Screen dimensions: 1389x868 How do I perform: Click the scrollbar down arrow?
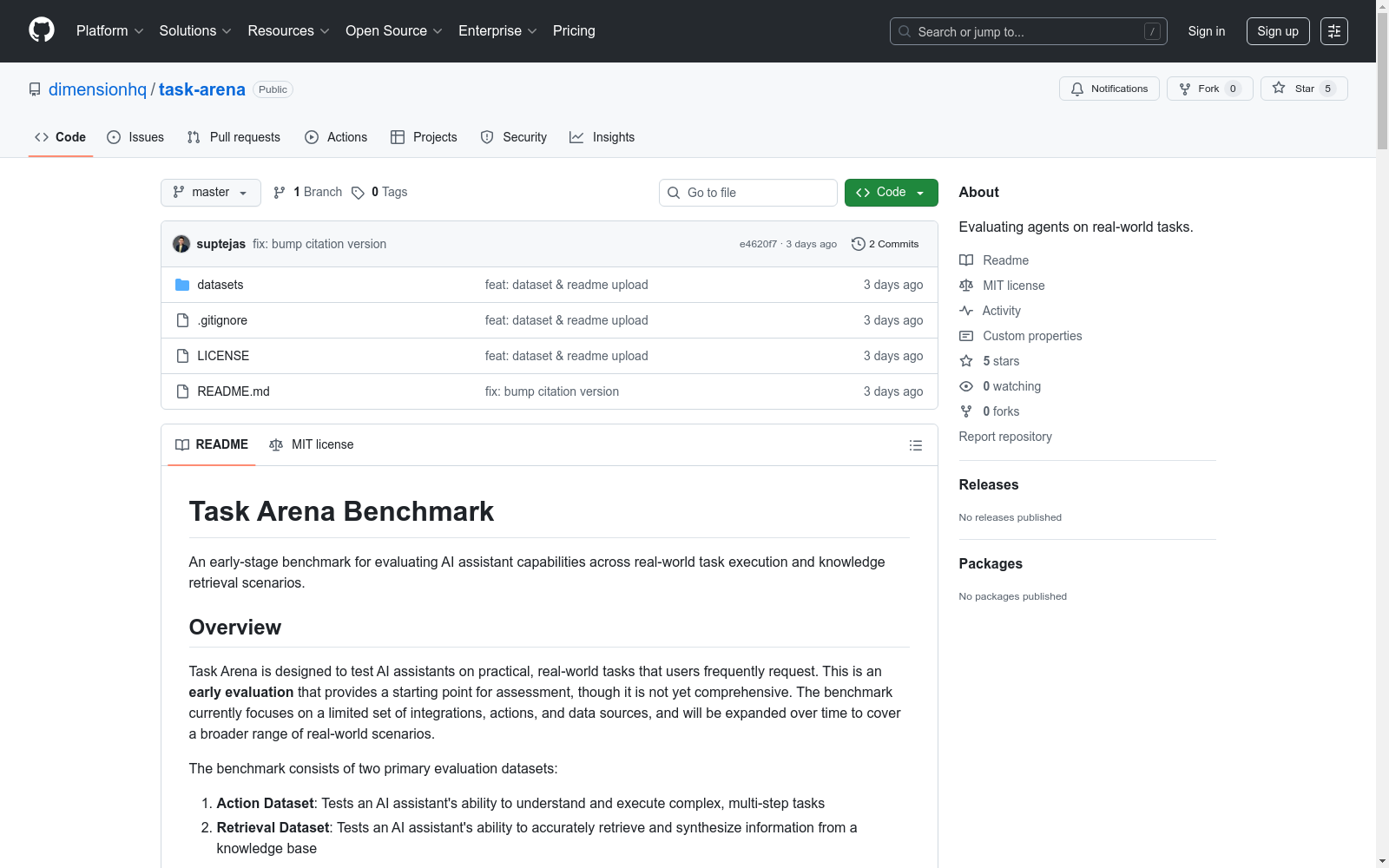point(1382,861)
